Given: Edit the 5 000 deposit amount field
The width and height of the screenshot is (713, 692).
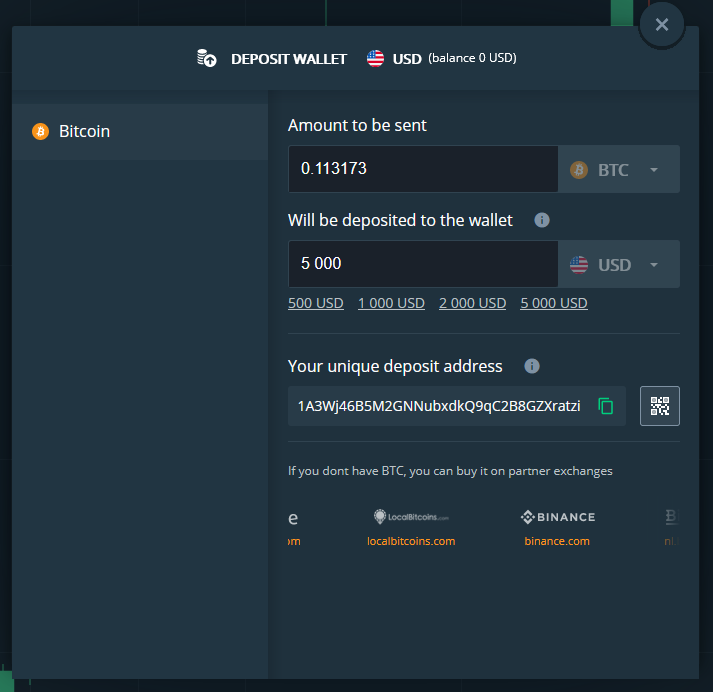Looking at the screenshot, I should pos(423,264).
